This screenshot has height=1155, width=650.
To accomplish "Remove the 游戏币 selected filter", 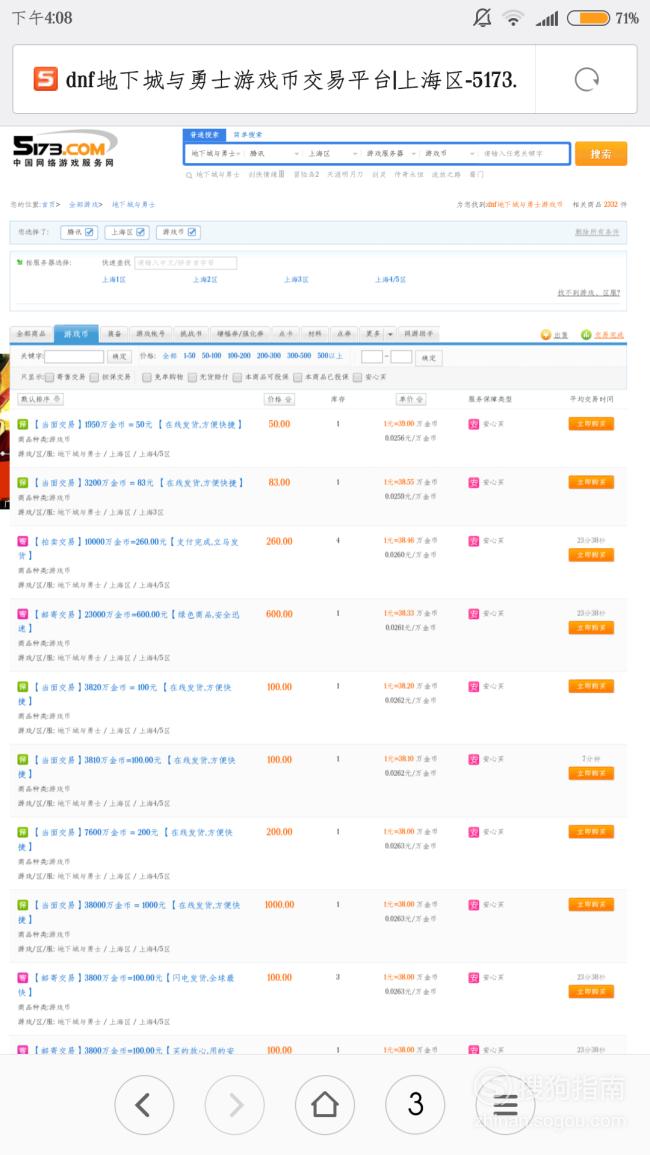I will [x=192, y=232].
